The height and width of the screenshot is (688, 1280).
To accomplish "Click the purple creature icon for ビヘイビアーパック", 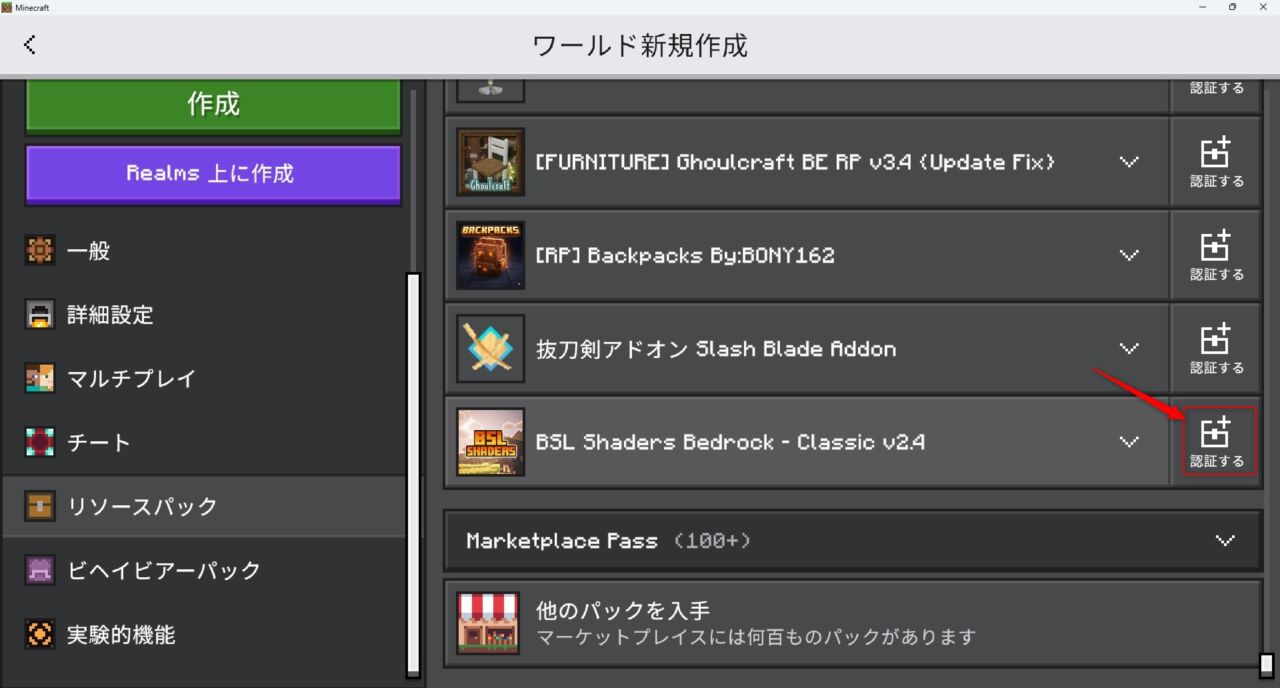I will (40, 570).
